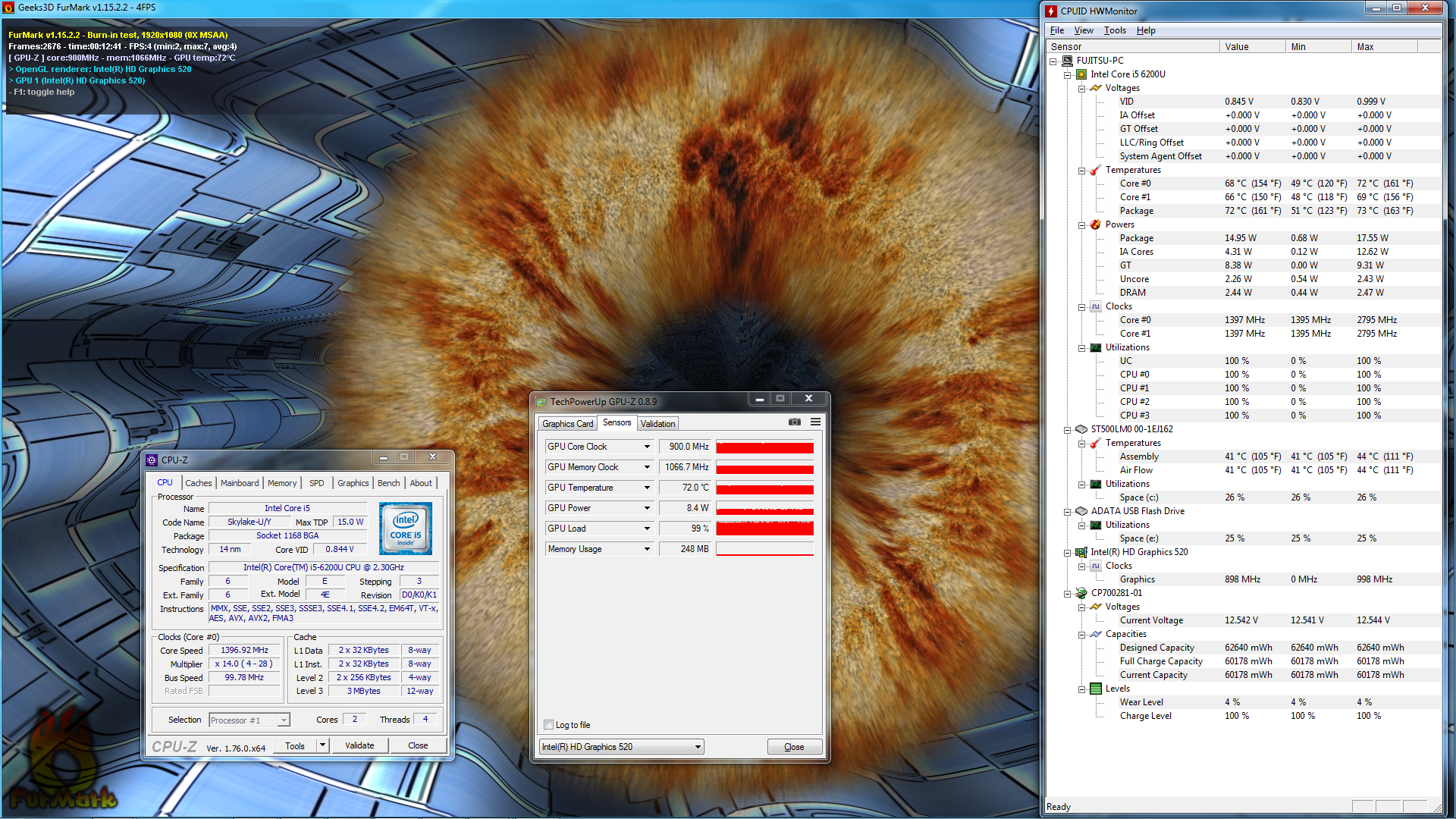1456x819 pixels.
Task: Click the ST500LM0 Temperatures thermometer icon
Action: tap(1096, 443)
